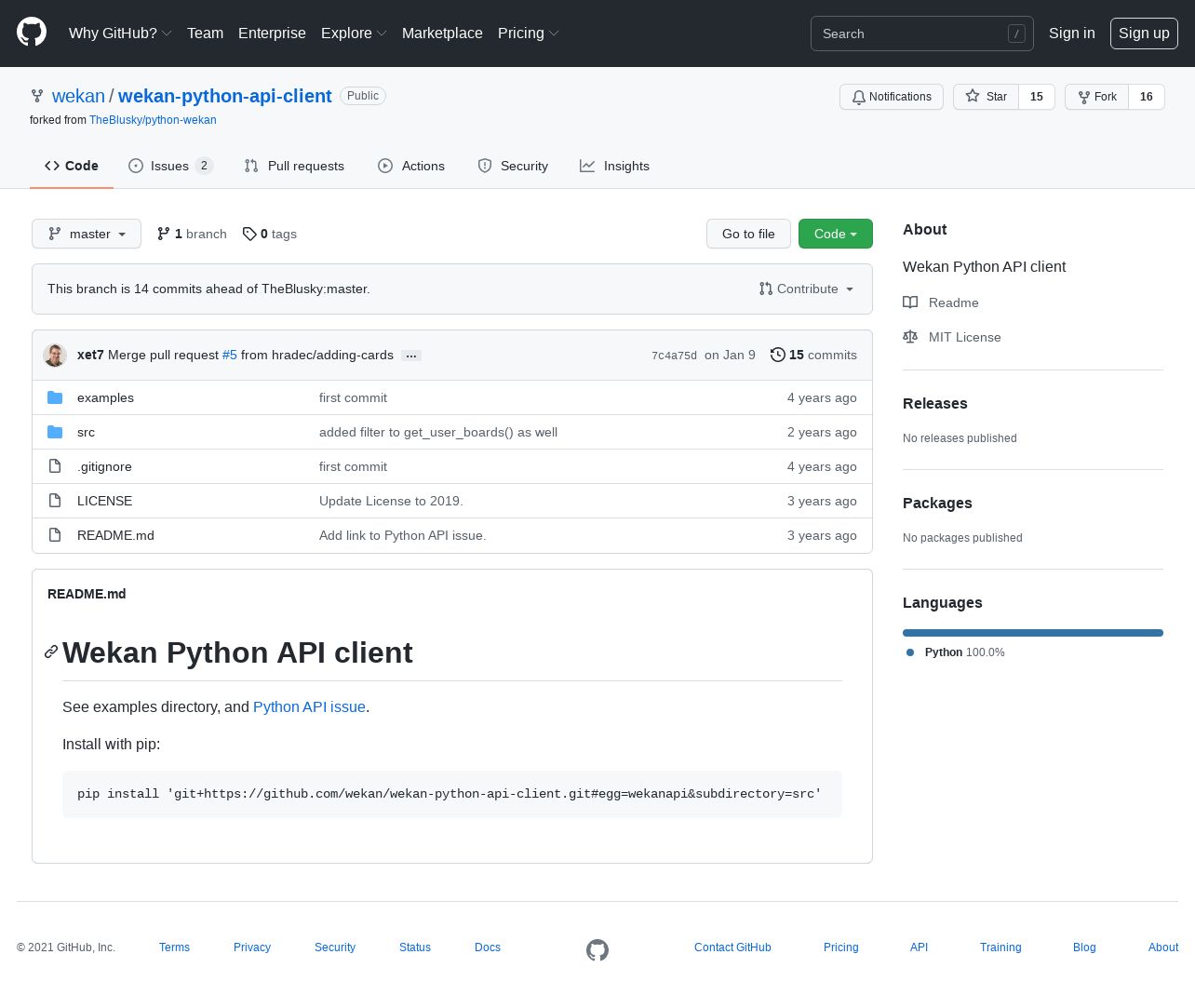Expand the Pricing menu in header
1195x1008 pixels.
click(529, 33)
